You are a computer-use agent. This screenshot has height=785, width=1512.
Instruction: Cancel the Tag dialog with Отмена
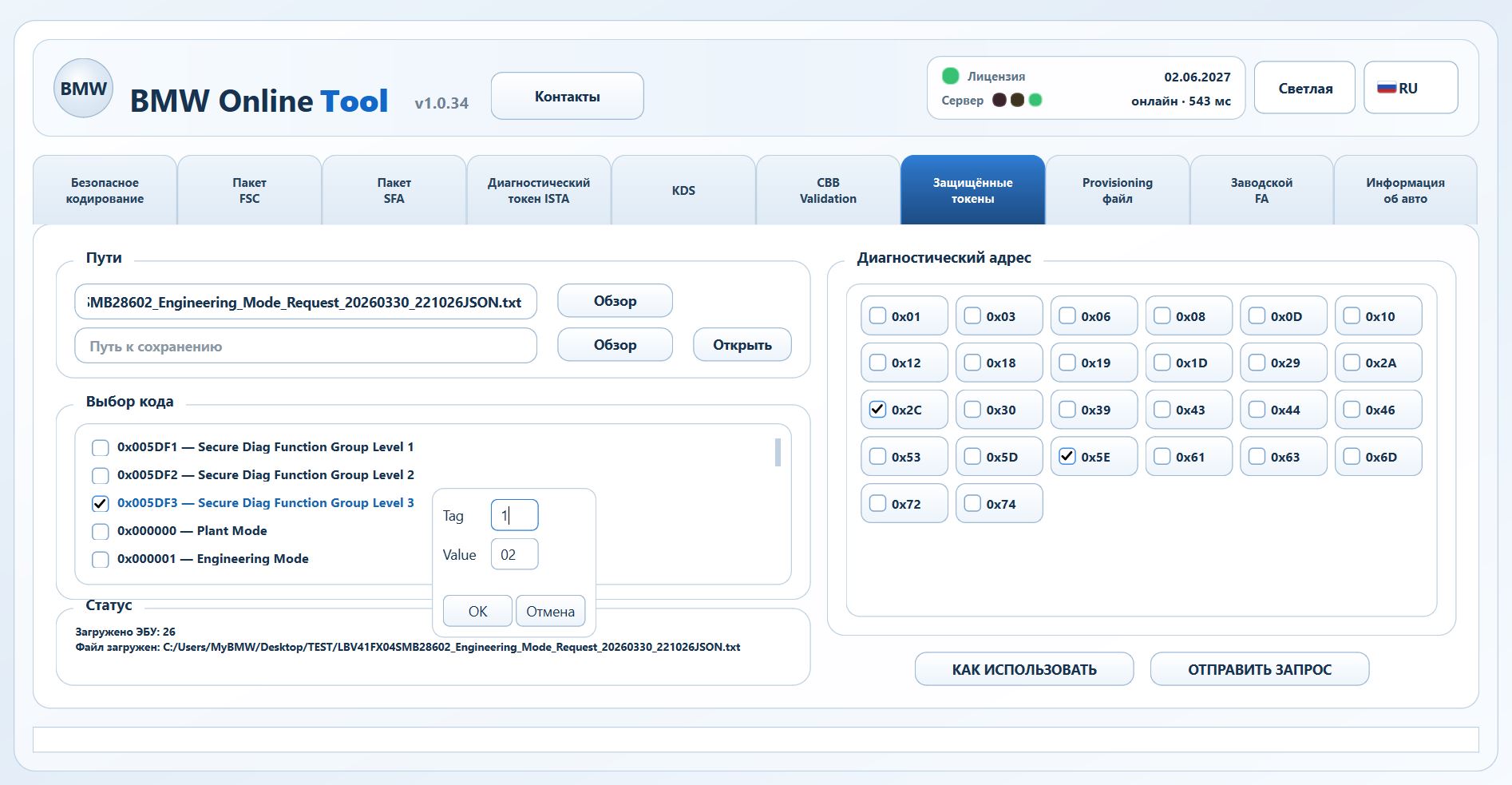click(550, 611)
